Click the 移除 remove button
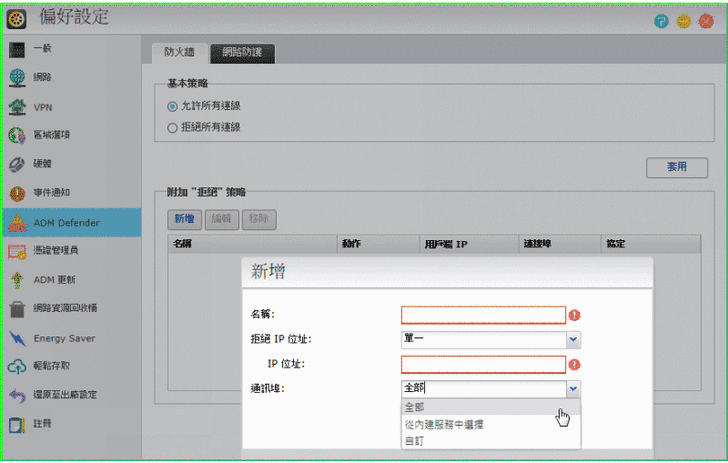Image resolution: width=728 pixels, height=463 pixels. pyautogui.click(x=259, y=219)
